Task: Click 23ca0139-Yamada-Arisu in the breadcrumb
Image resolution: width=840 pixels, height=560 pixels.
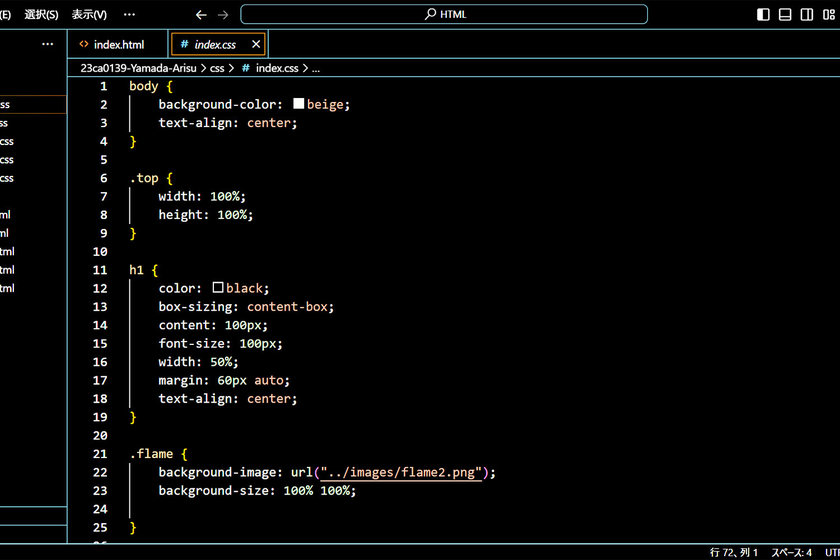Action: [x=139, y=69]
